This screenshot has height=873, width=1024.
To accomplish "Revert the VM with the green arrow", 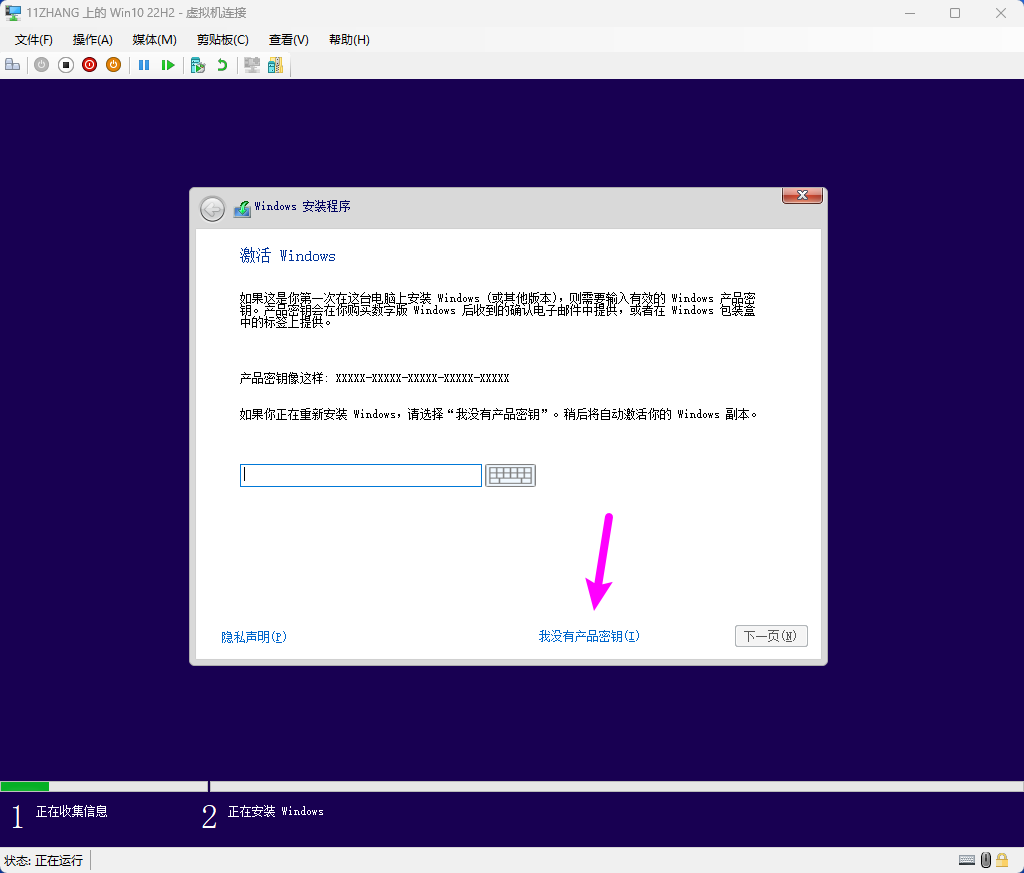I will coord(222,65).
